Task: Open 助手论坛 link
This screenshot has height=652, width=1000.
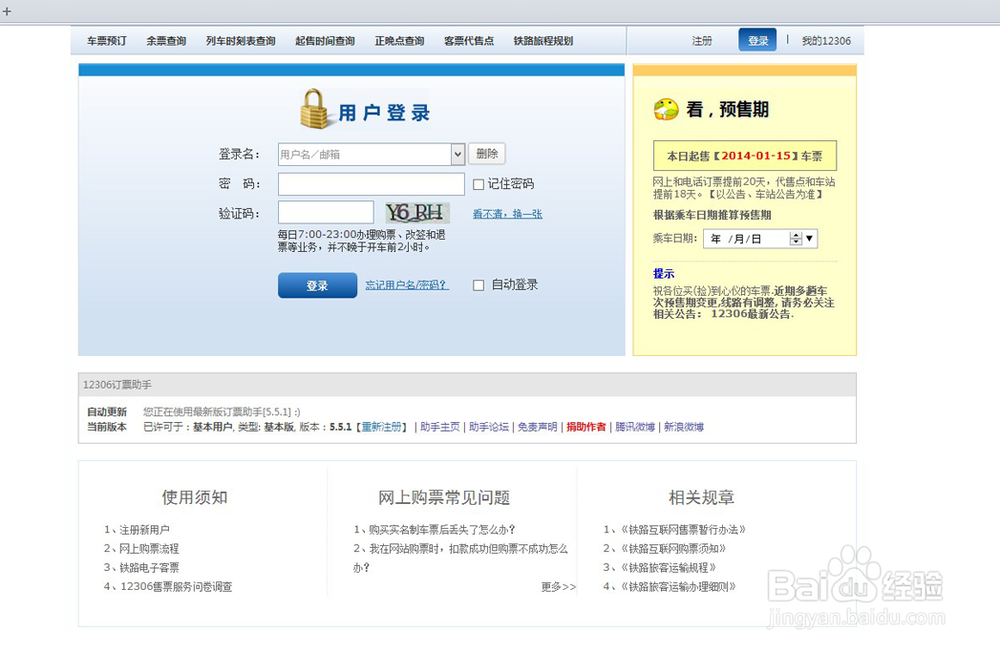Action: [489, 427]
